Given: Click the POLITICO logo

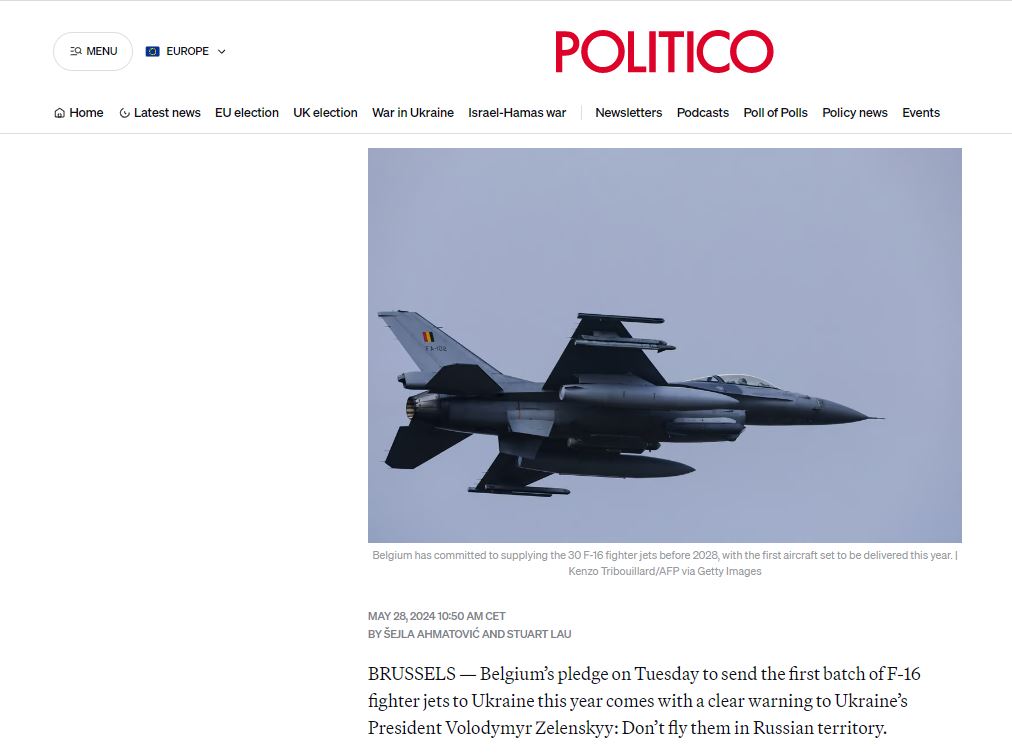Looking at the screenshot, I should pos(664,52).
